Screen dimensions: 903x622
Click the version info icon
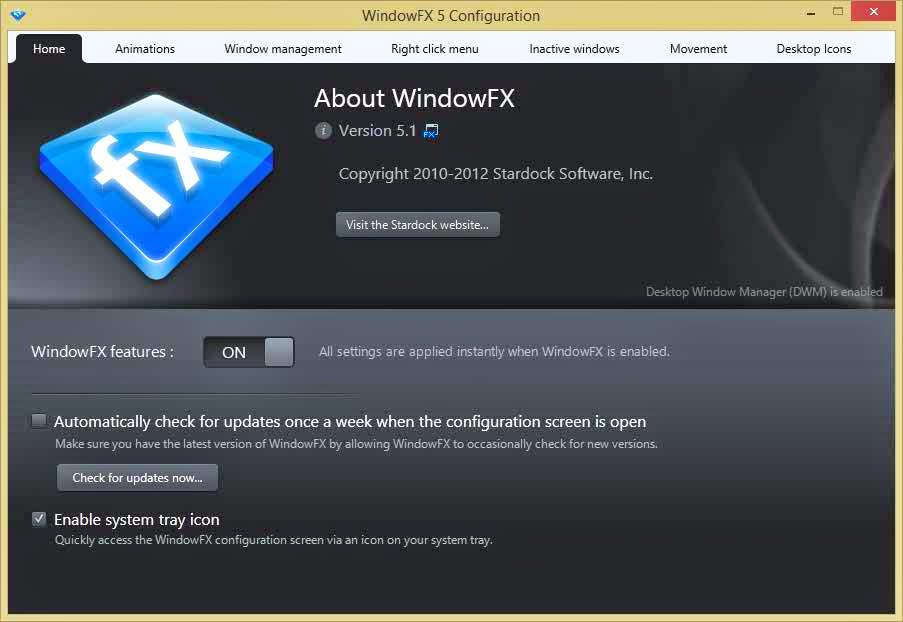323,131
